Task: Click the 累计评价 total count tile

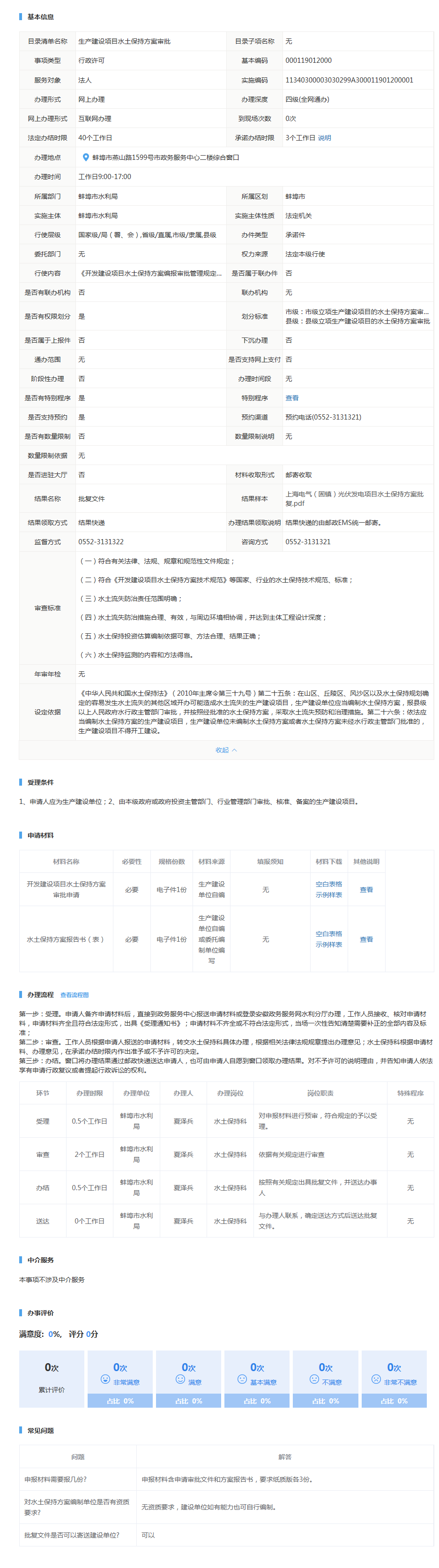Action: coord(52,1379)
